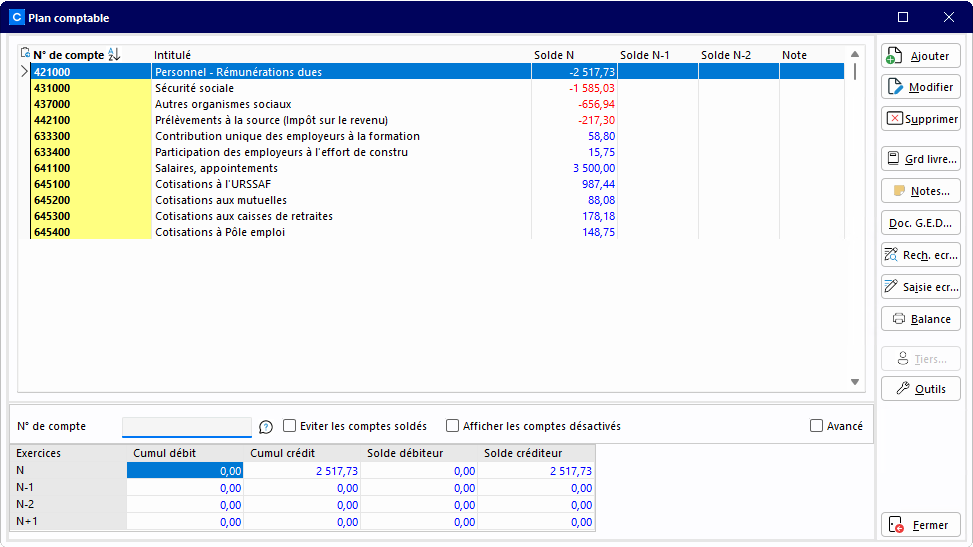
Task: Click 'Cotisations à Pôle emploi' label
Action: click(220, 232)
